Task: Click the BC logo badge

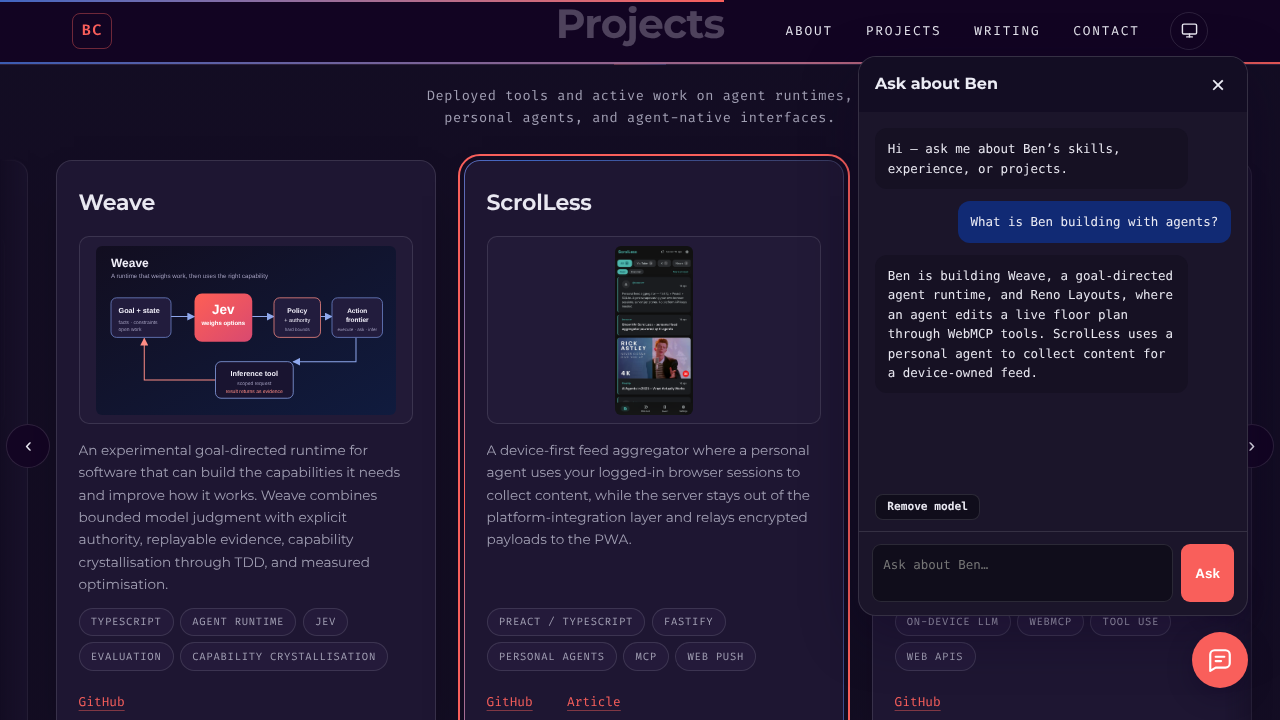Action: [92, 31]
